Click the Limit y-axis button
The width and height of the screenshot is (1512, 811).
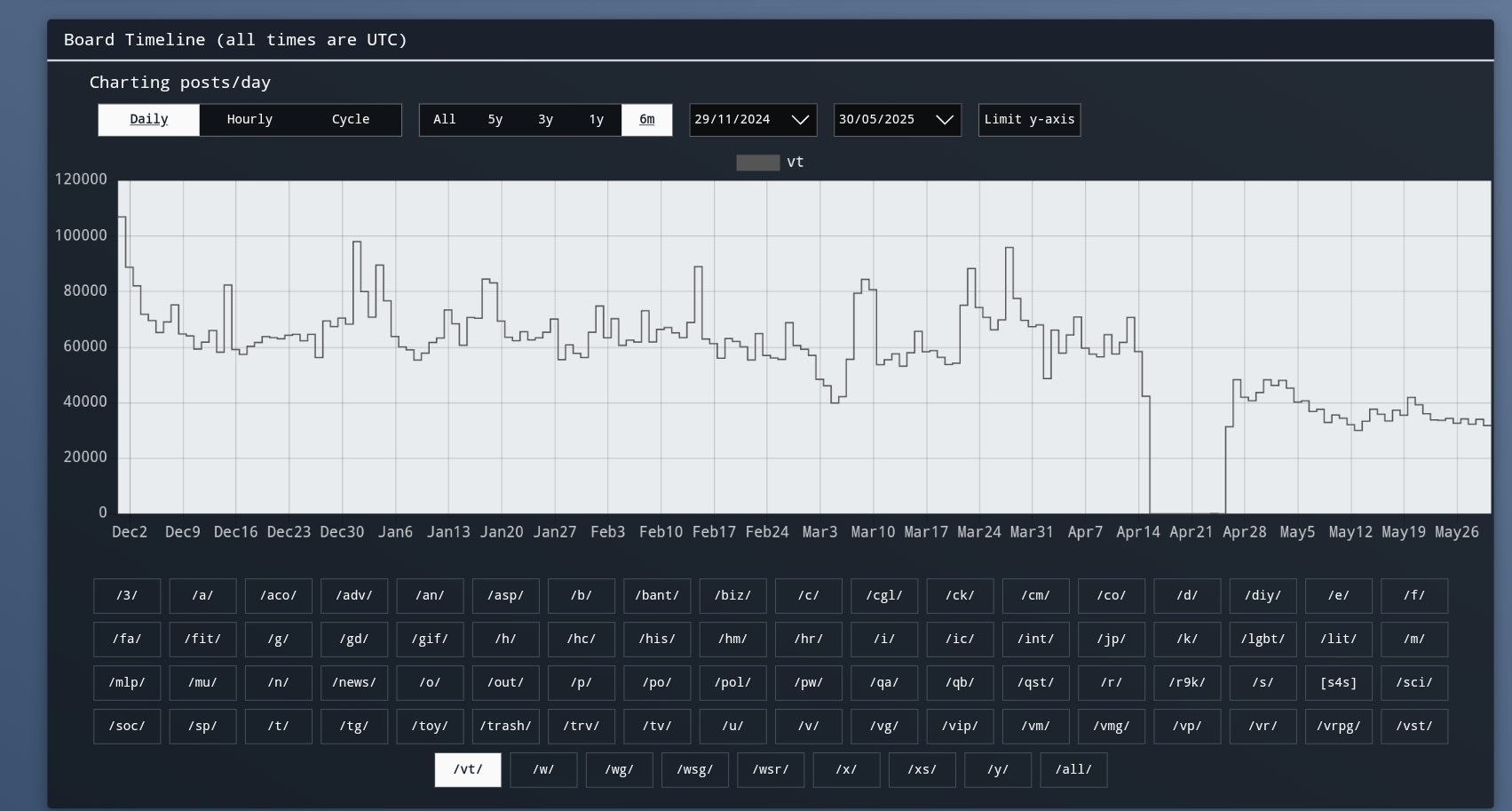(1029, 120)
